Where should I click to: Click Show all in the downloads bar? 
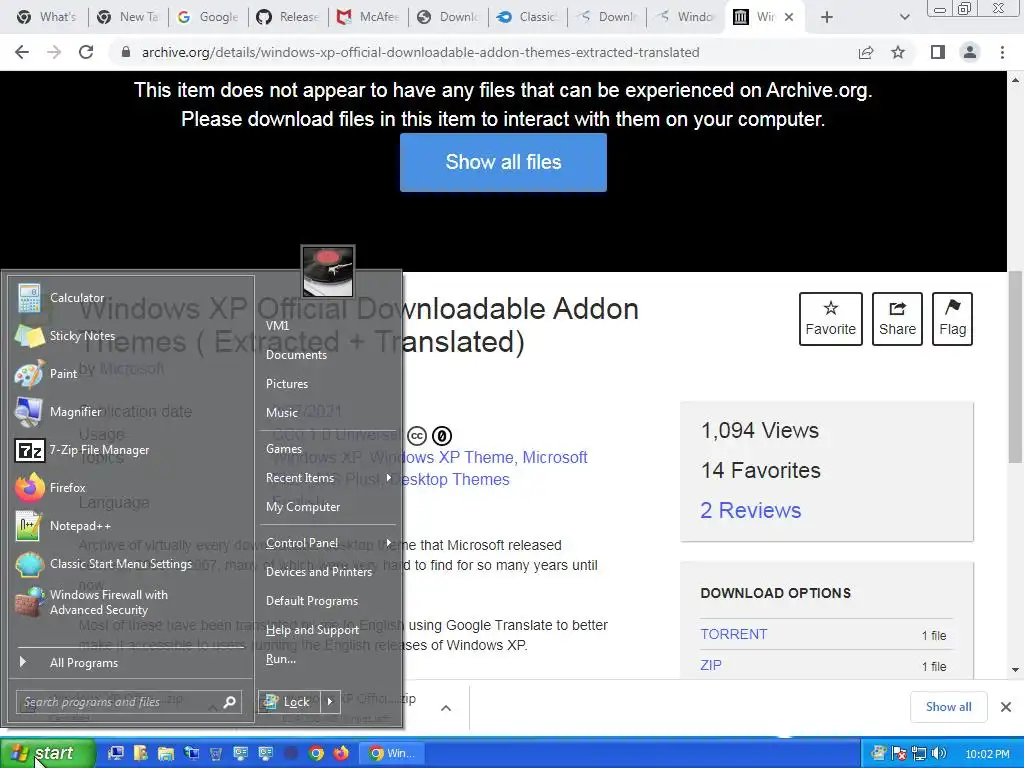(x=948, y=707)
